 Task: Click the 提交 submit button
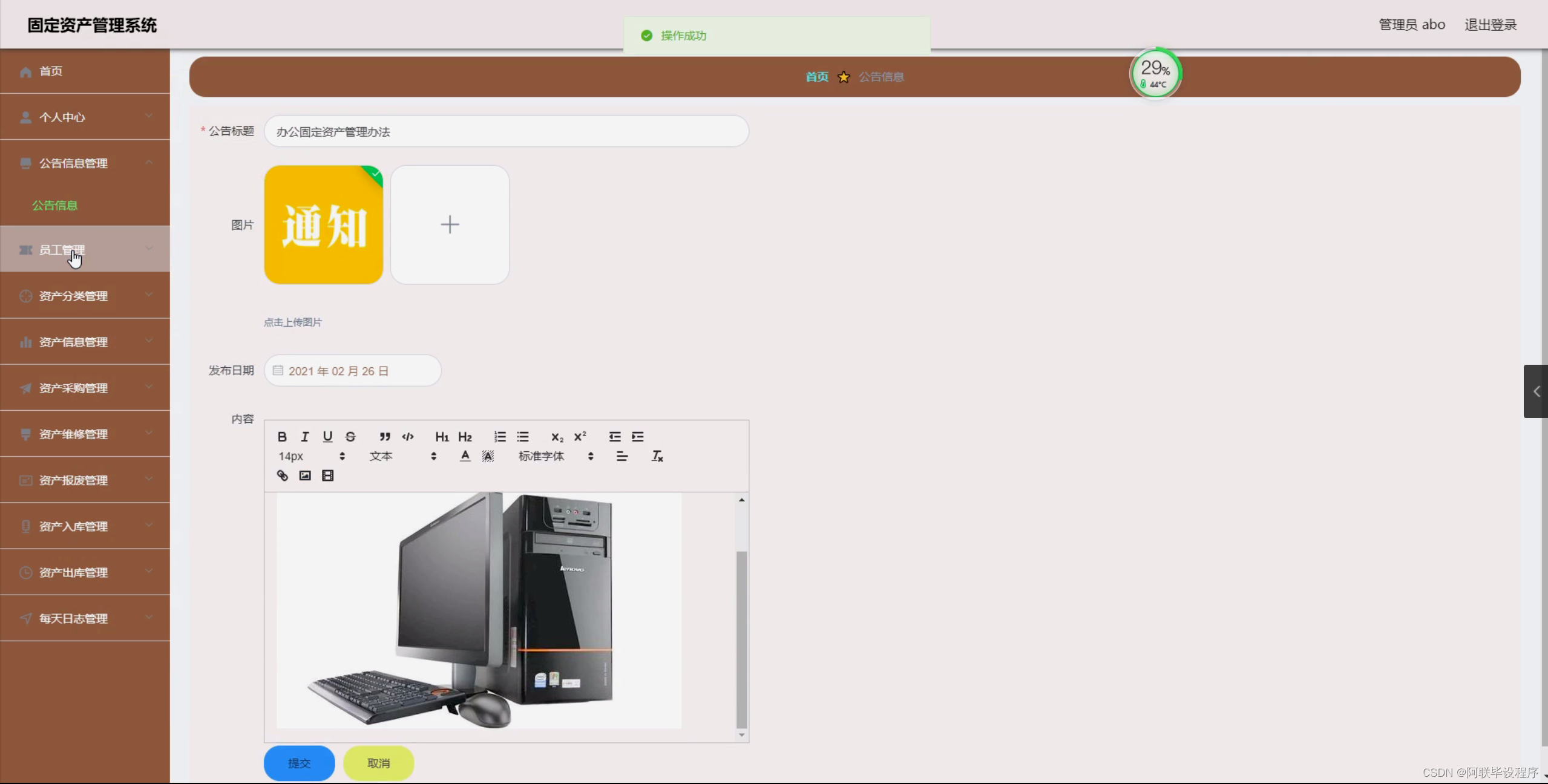(x=299, y=763)
